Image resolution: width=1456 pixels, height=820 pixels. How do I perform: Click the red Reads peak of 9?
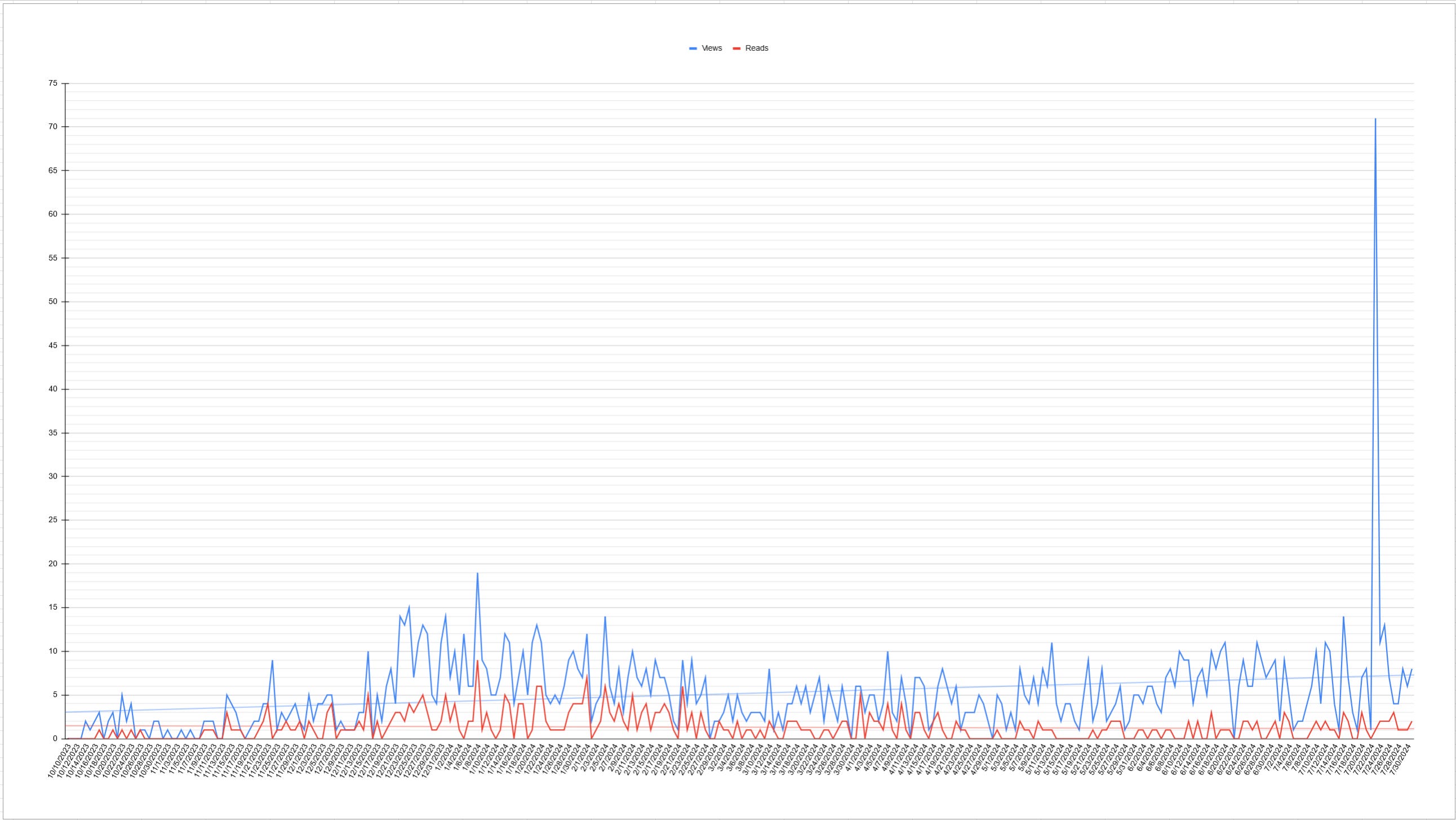(x=478, y=661)
